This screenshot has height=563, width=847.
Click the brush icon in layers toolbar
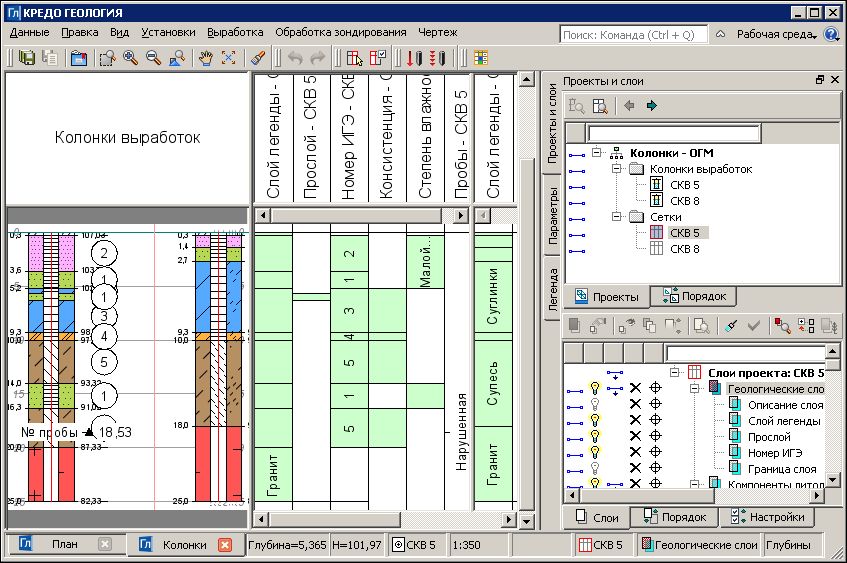coord(731,326)
